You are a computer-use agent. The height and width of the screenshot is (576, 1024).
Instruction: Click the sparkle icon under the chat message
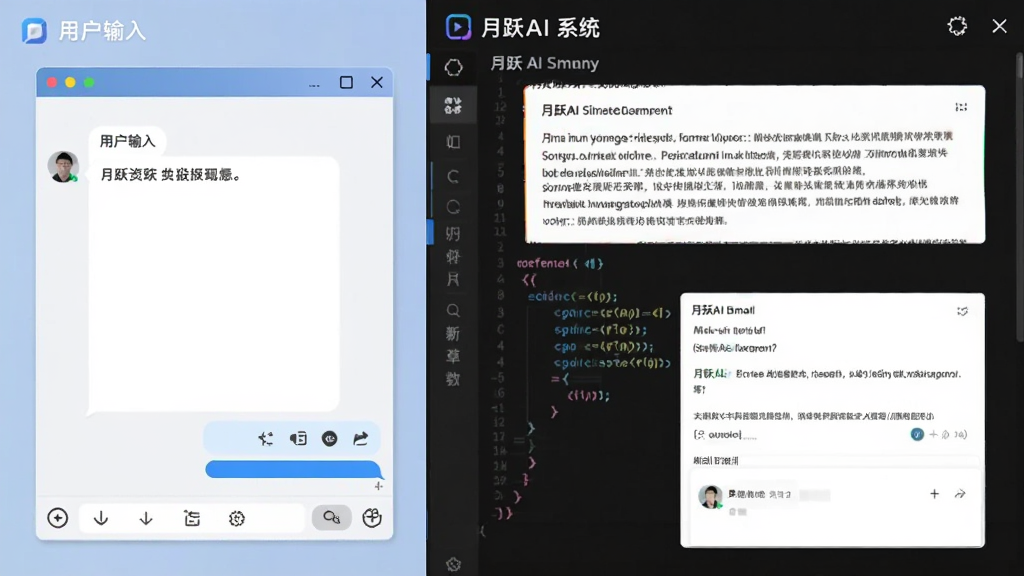[266, 439]
